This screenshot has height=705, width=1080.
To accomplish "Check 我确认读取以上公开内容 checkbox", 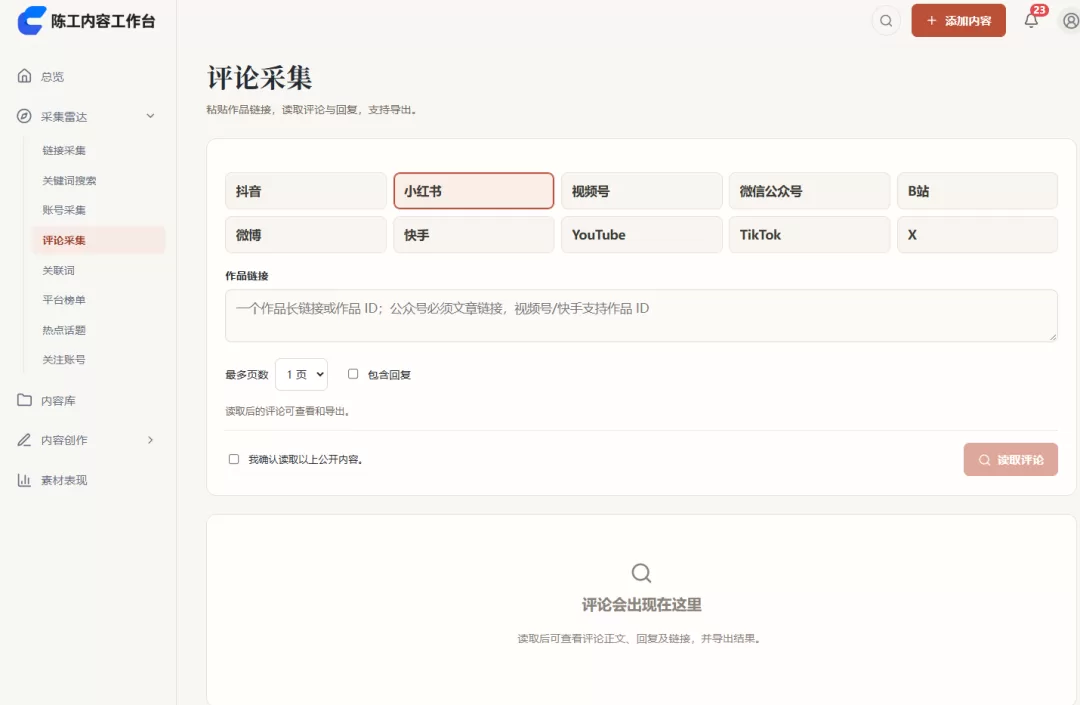I will pos(233,459).
